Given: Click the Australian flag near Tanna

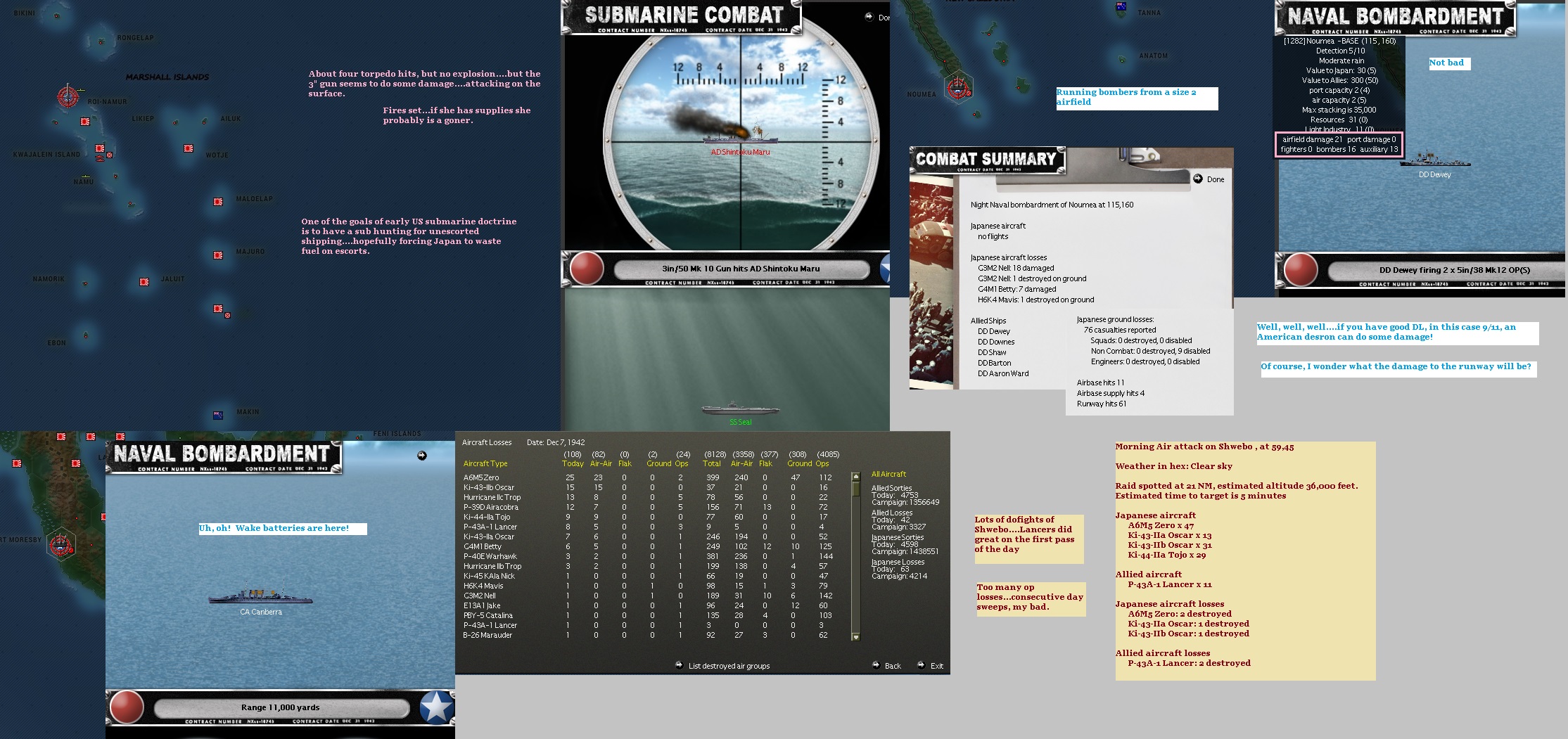Looking at the screenshot, I should tap(1121, 6).
